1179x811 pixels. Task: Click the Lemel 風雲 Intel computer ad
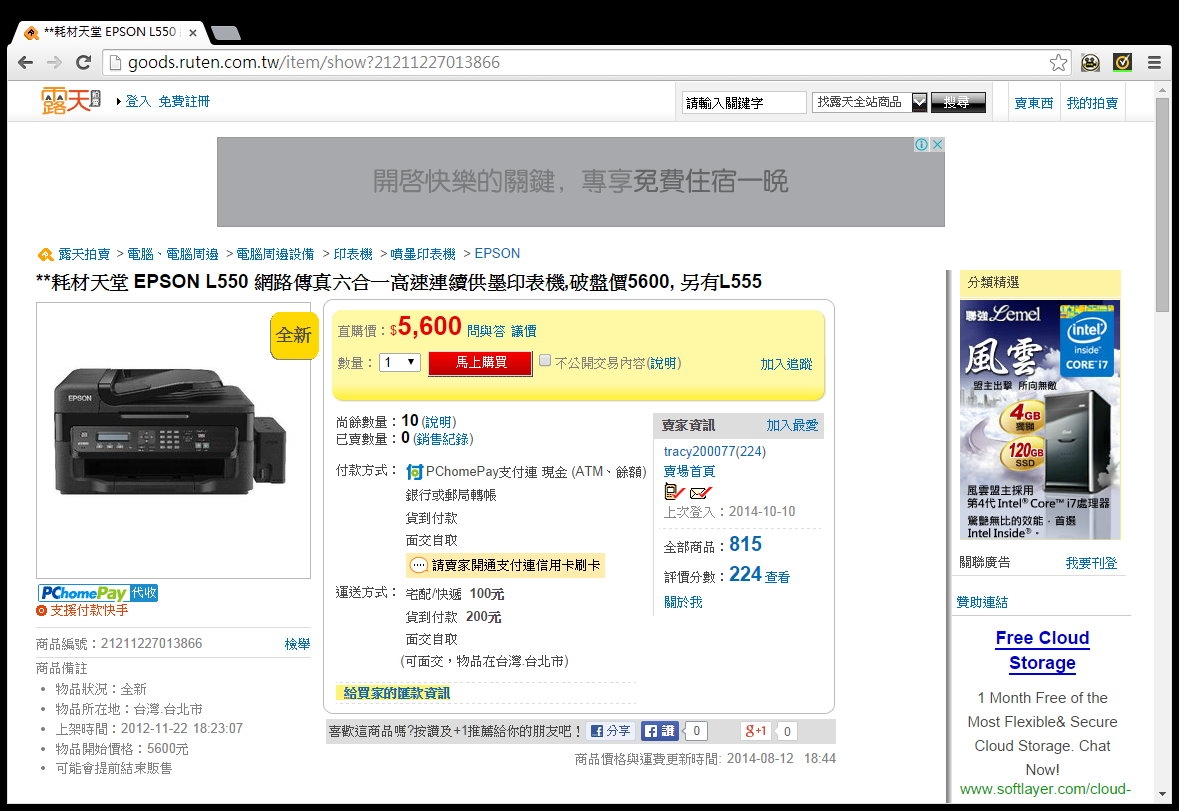[1040, 420]
